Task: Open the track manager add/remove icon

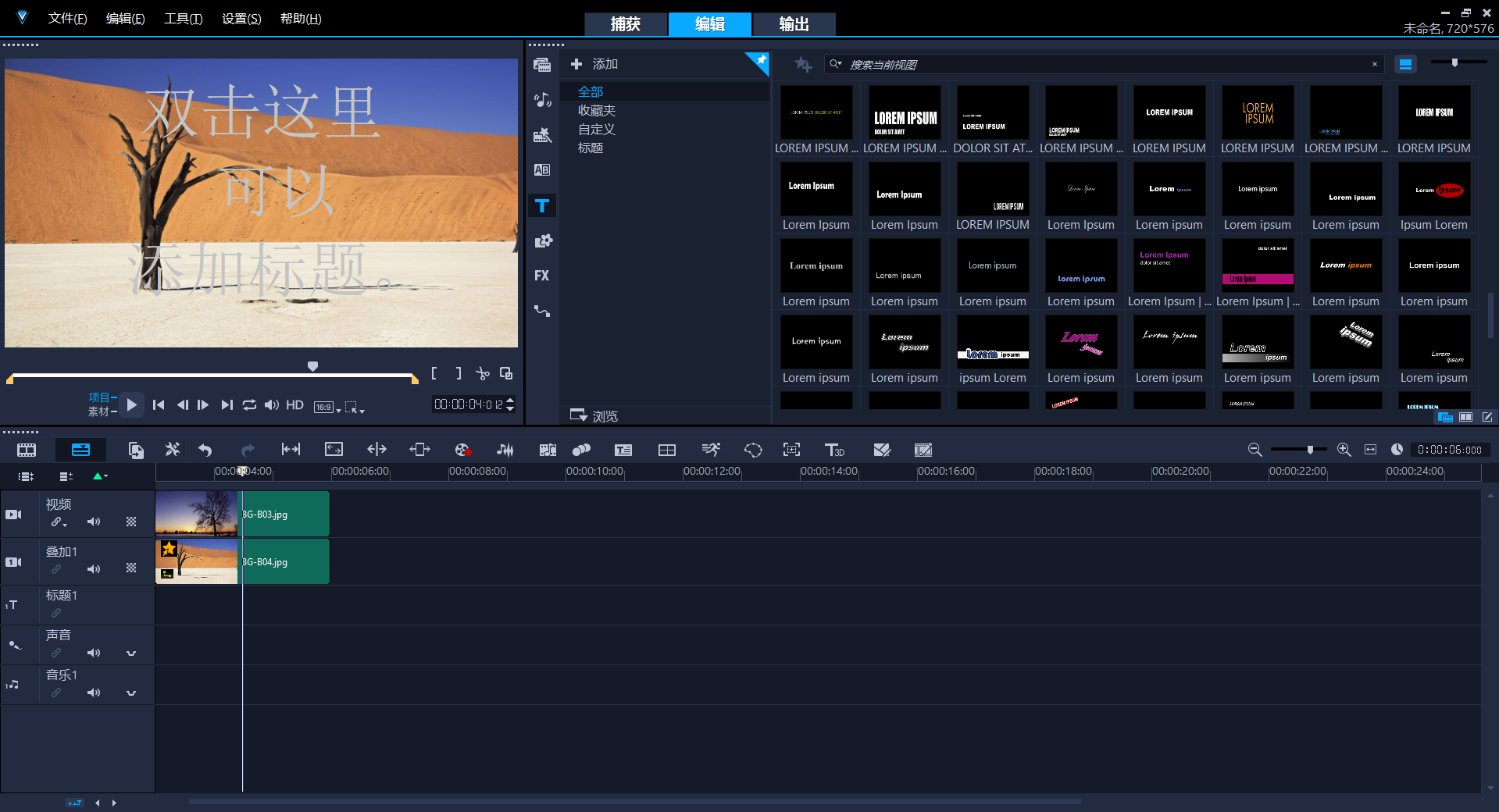Action: click(x=66, y=475)
